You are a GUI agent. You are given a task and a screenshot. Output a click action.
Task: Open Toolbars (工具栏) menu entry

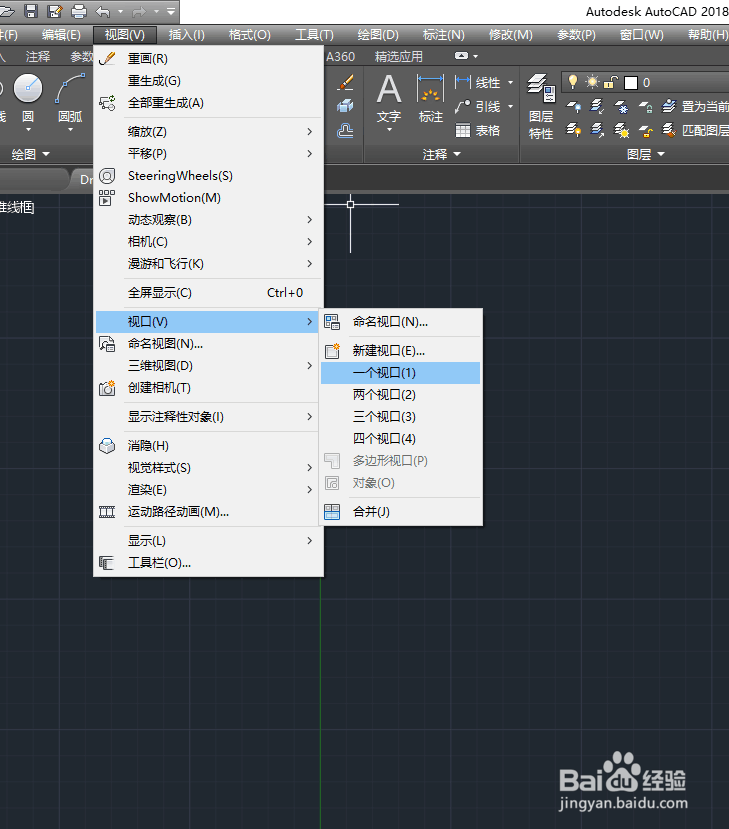click(x=208, y=563)
